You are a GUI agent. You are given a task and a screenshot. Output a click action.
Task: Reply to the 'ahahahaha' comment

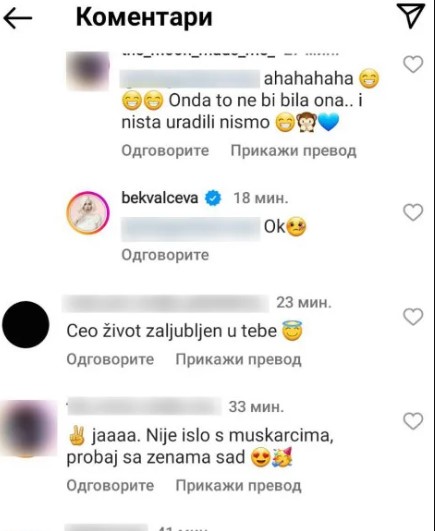(165, 150)
